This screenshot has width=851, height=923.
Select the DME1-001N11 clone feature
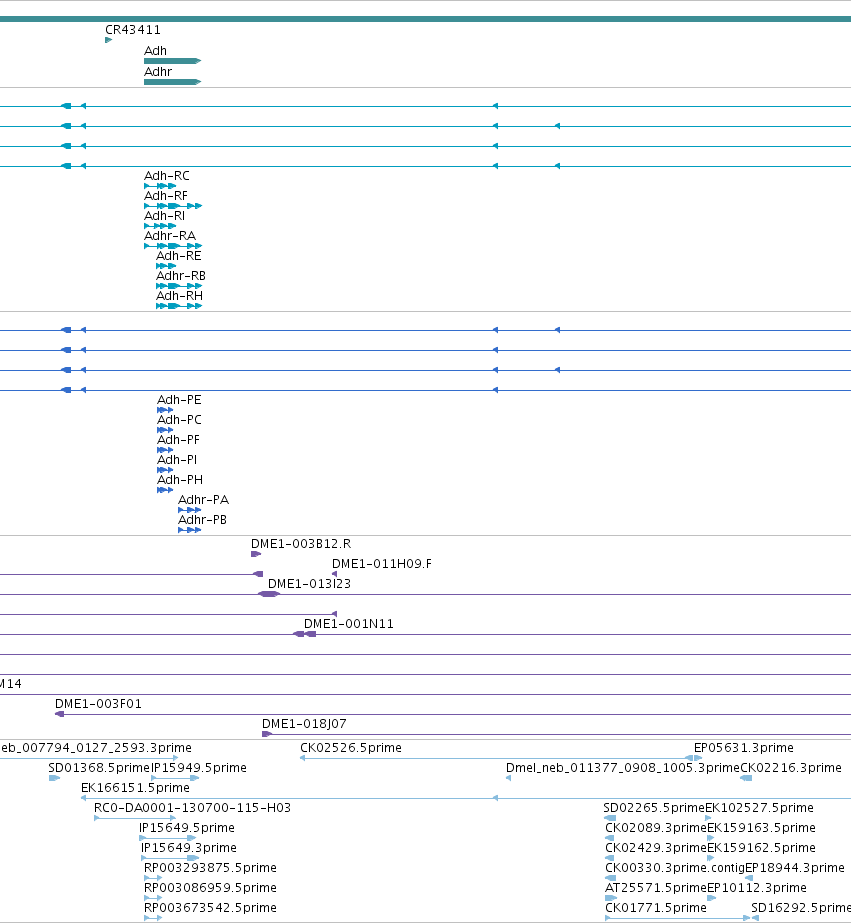(305, 634)
